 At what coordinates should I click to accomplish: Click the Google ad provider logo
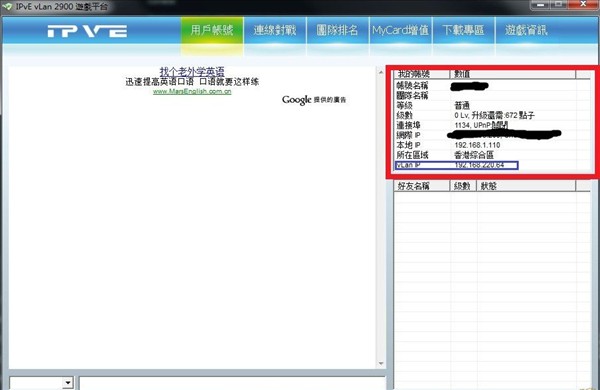297,100
